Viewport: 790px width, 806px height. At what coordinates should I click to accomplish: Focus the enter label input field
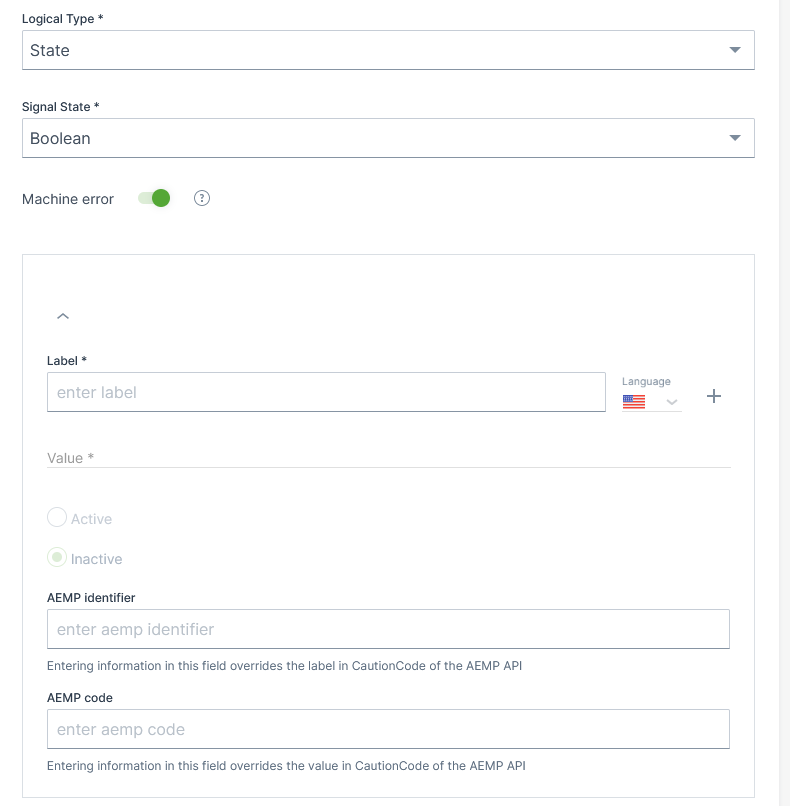coord(326,392)
